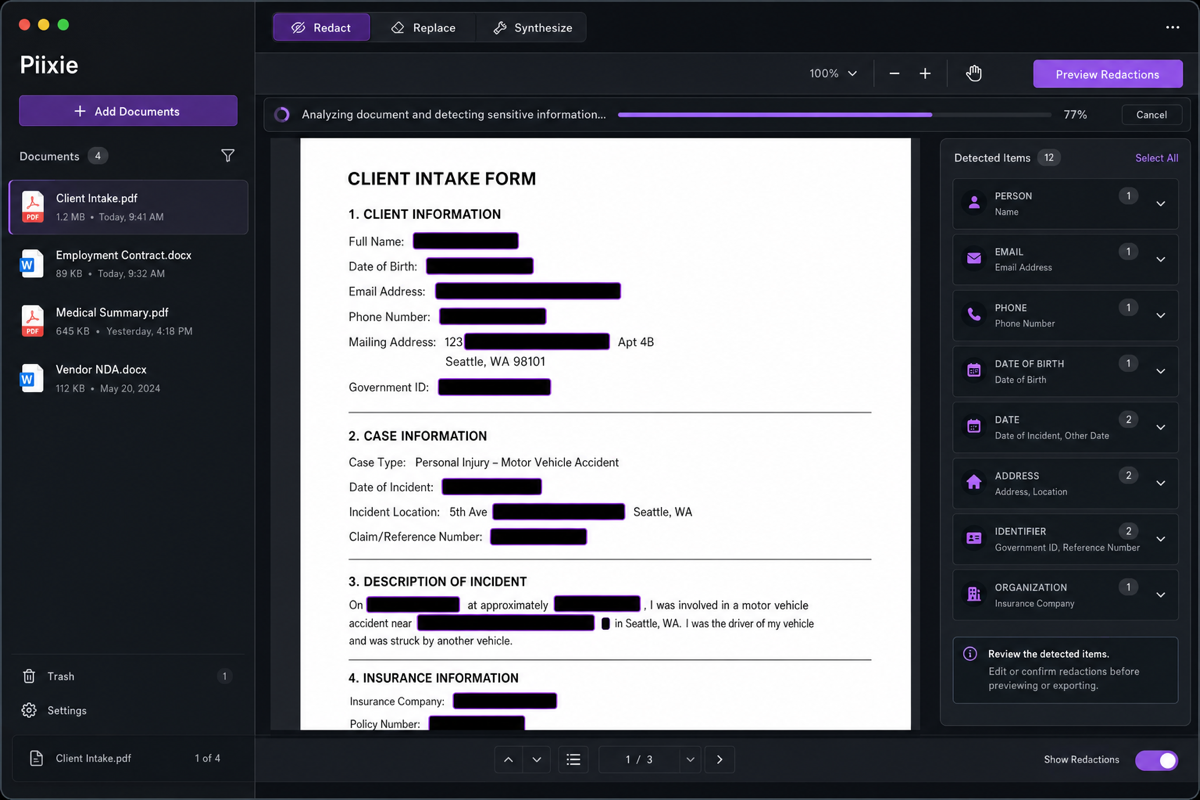This screenshot has width=1200, height=800.
Task: Click the redacted Claim/Reference Number box
Action: pyautogui.click(x=538, y=537)
